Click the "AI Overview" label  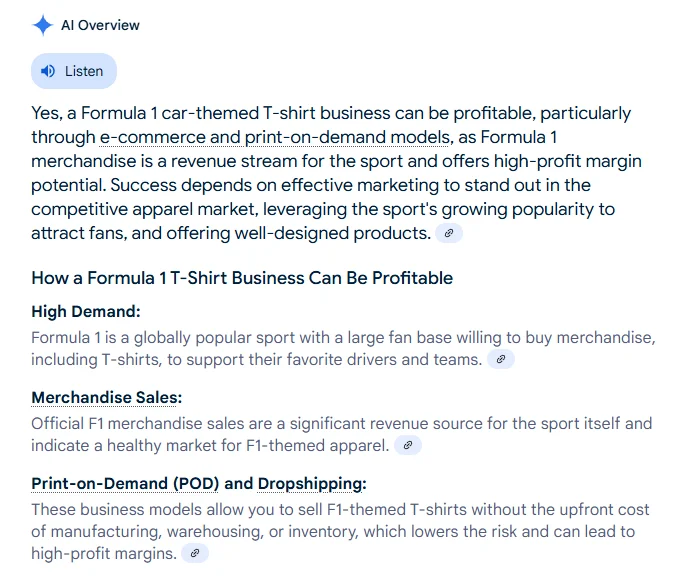point(100,25)
